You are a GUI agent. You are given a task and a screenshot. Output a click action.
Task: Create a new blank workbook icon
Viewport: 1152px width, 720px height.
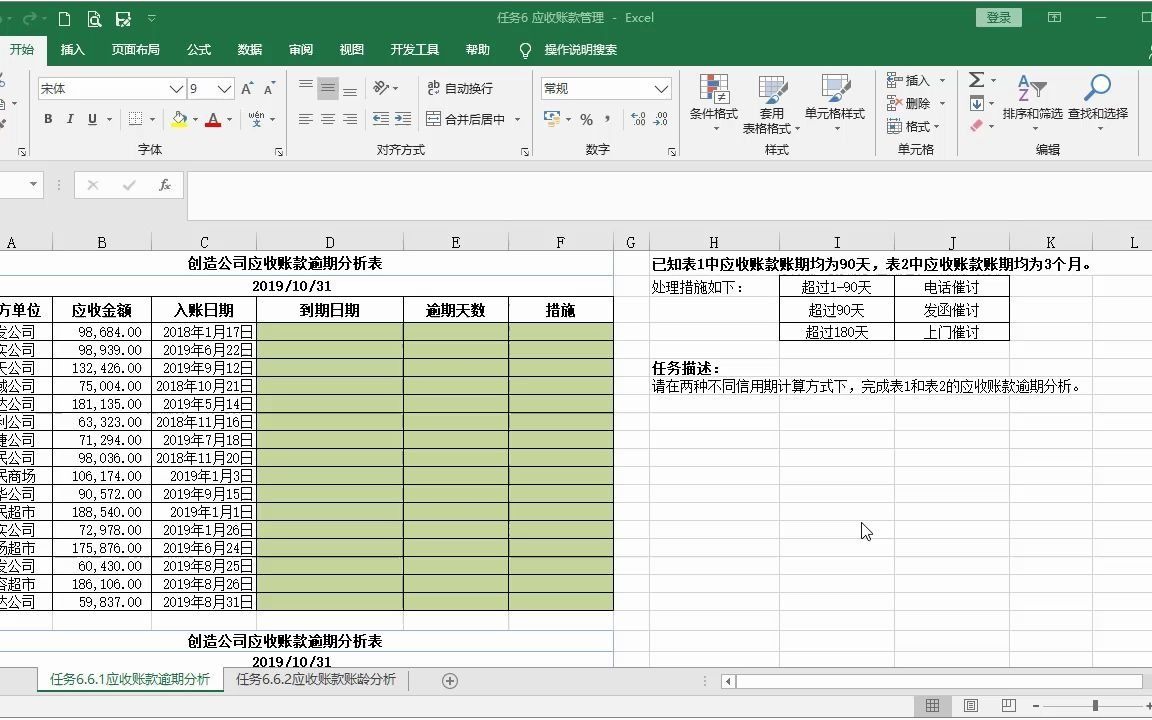tap(65, 18)
